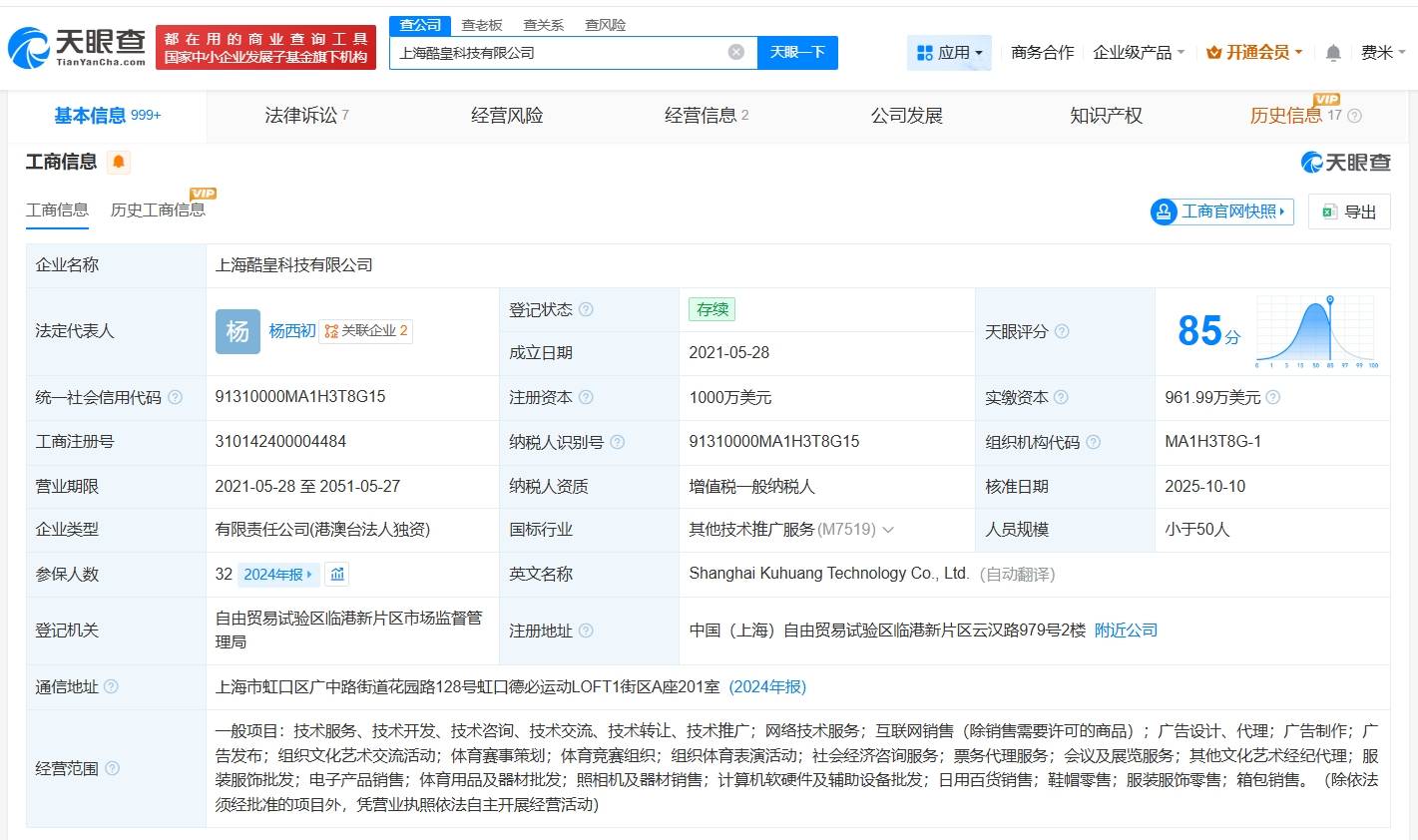Open the 费米 user account menu

(x=1383, y=52)
